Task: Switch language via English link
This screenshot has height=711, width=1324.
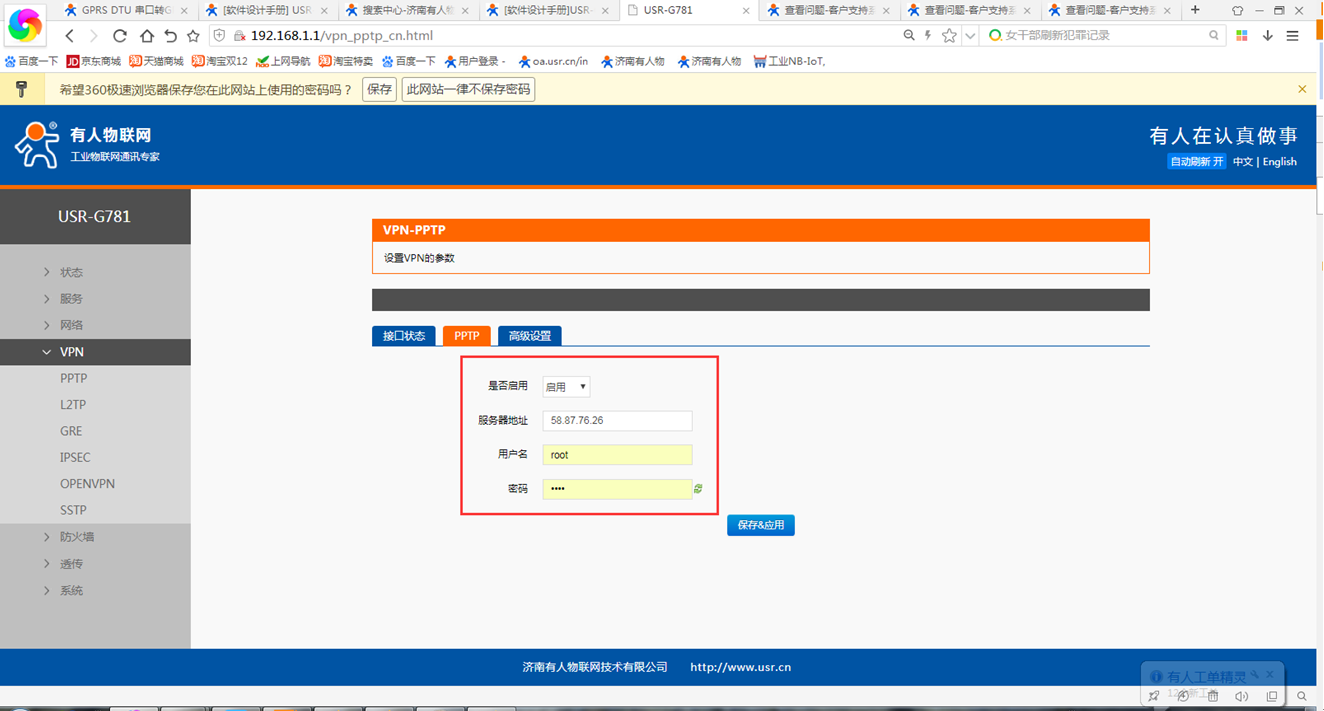Action: click(1279, 162)
